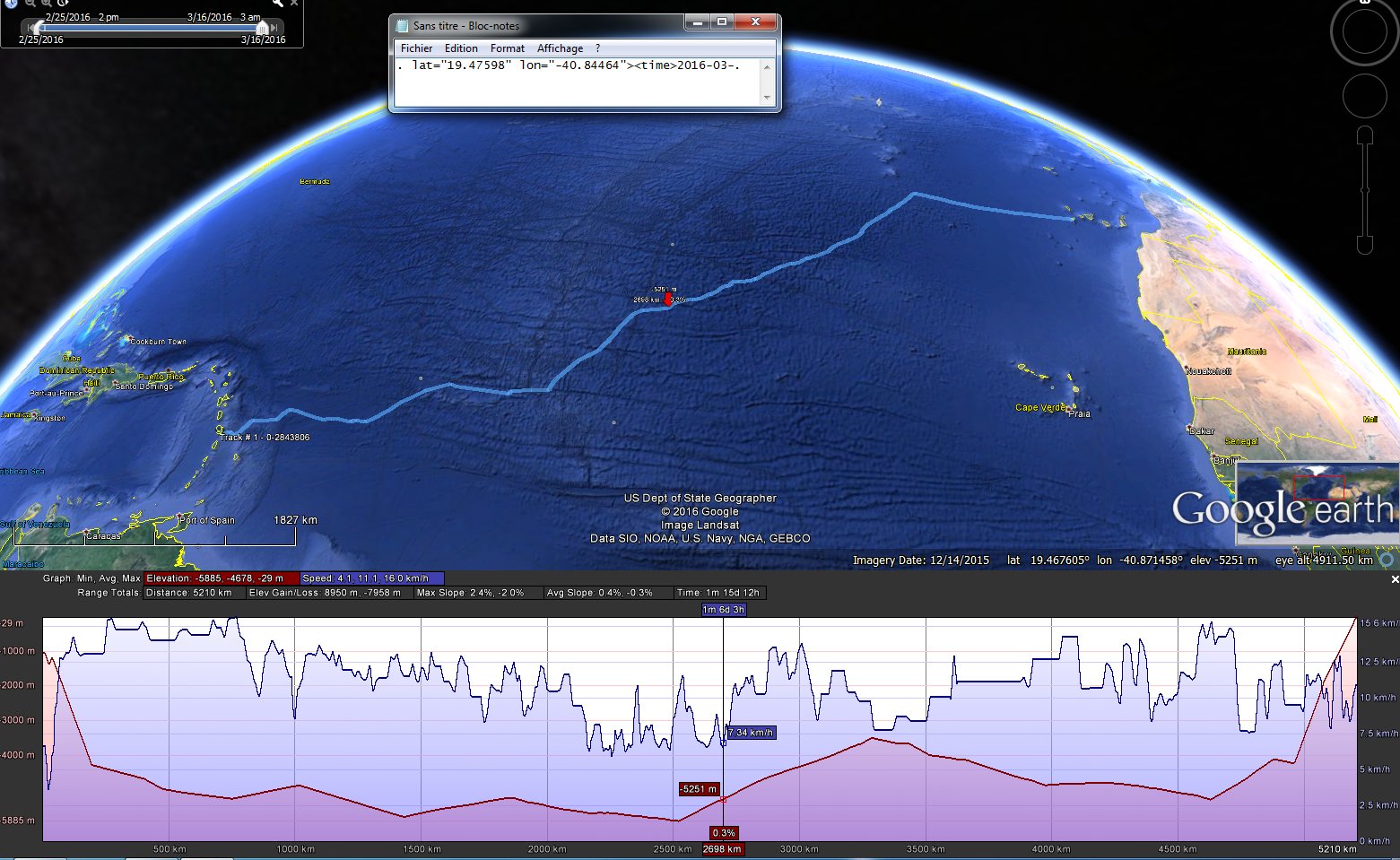
Task: Click the Cockburn Town label
Action: 159,342
